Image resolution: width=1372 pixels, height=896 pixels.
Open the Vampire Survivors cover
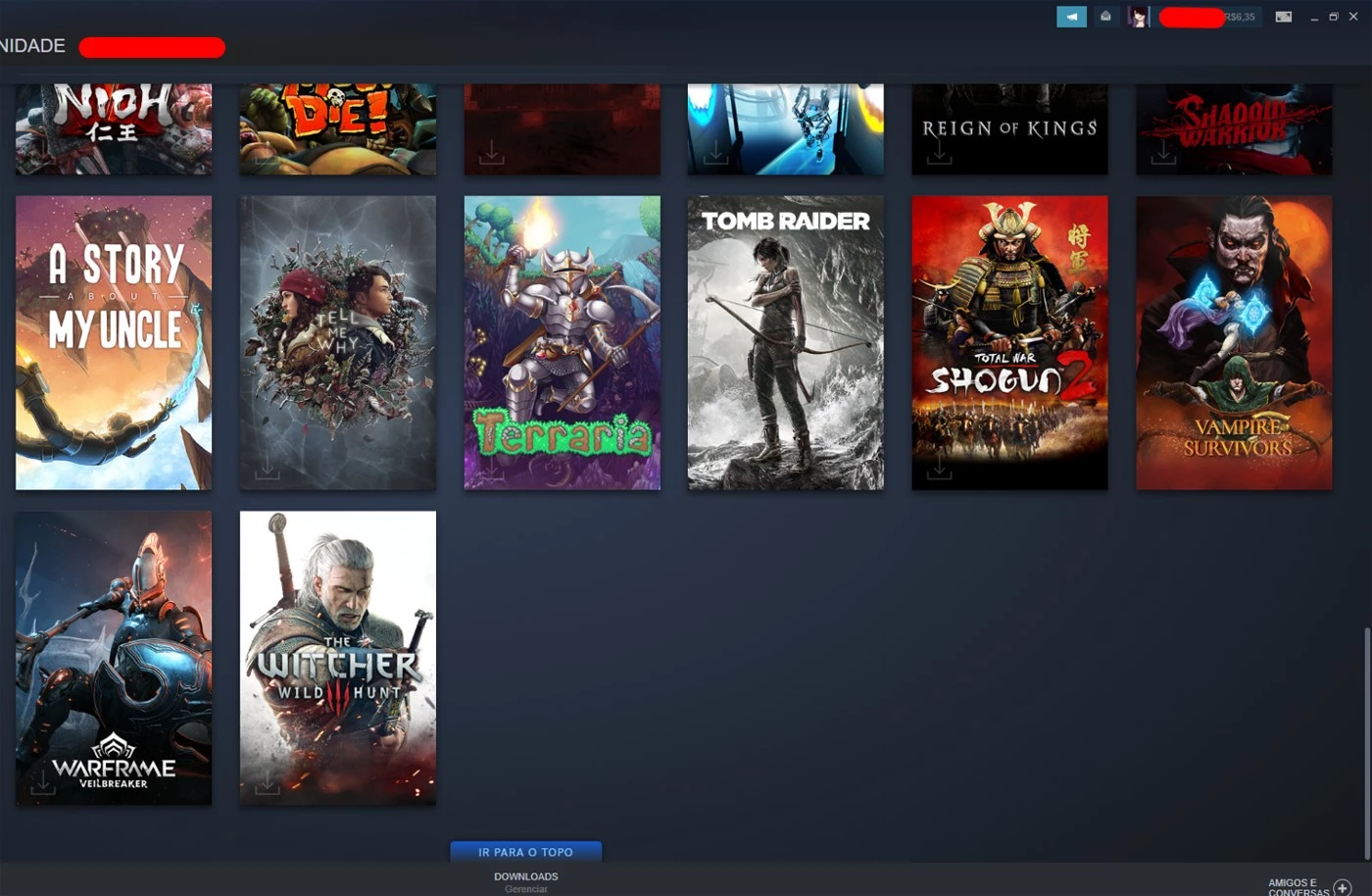click(x=1234, y=342)
